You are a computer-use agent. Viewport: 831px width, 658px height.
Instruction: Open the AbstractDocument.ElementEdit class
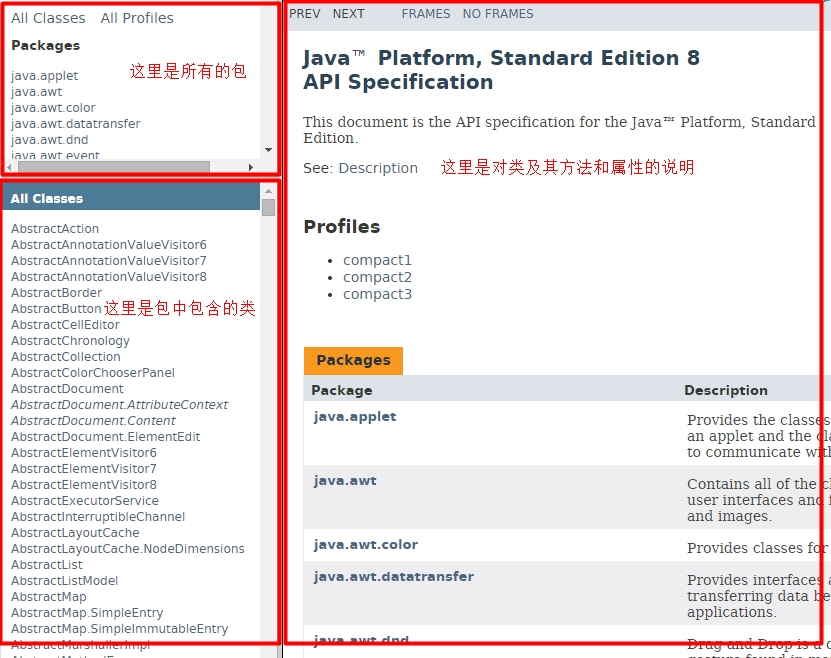[x=105, y=437]
